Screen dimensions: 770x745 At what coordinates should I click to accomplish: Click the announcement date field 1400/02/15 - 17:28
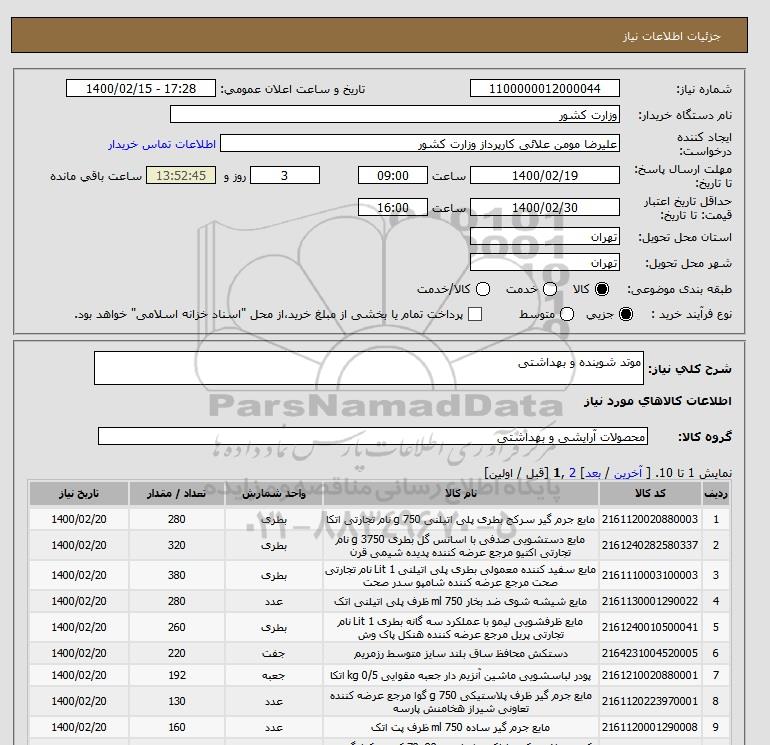pos(140,89)
